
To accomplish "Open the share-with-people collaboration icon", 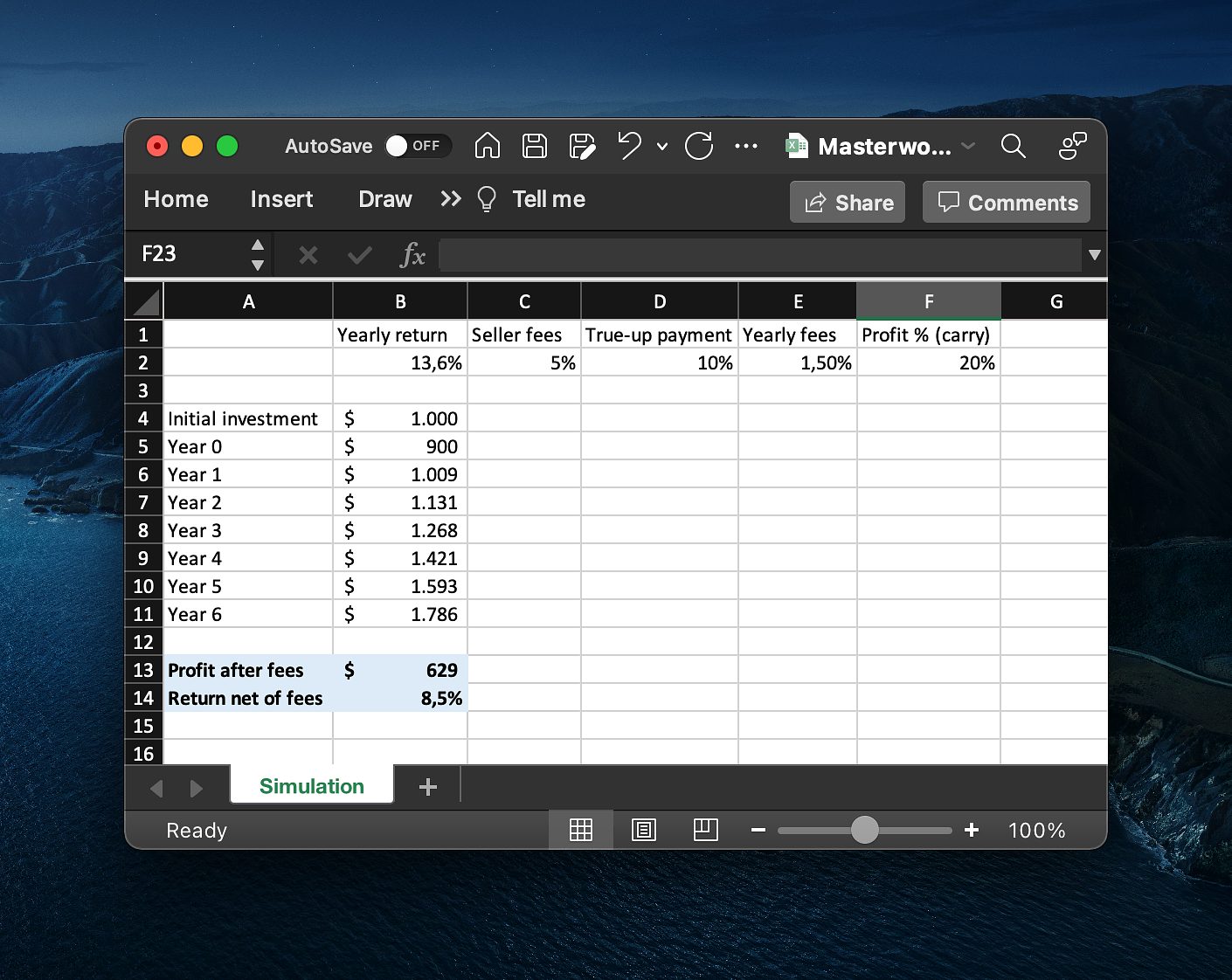I will [1071, 146].
